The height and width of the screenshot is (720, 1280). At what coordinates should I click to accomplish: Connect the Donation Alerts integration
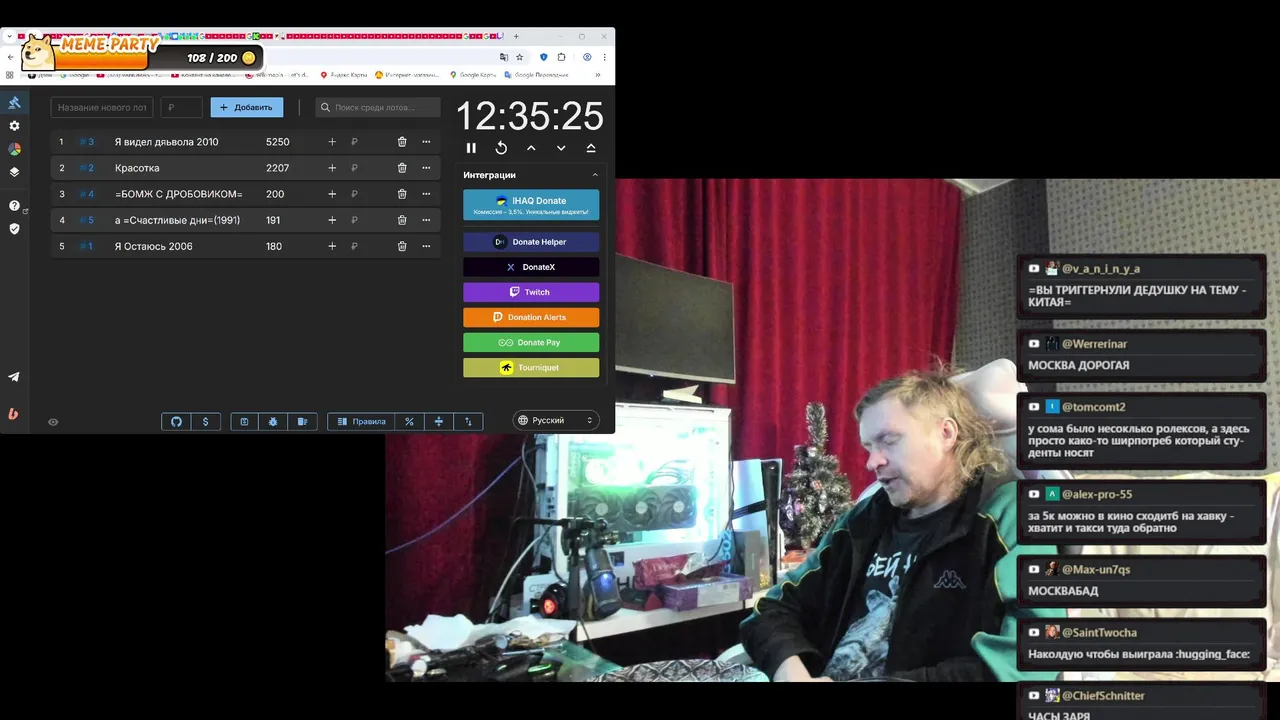[x=531, y=317]
